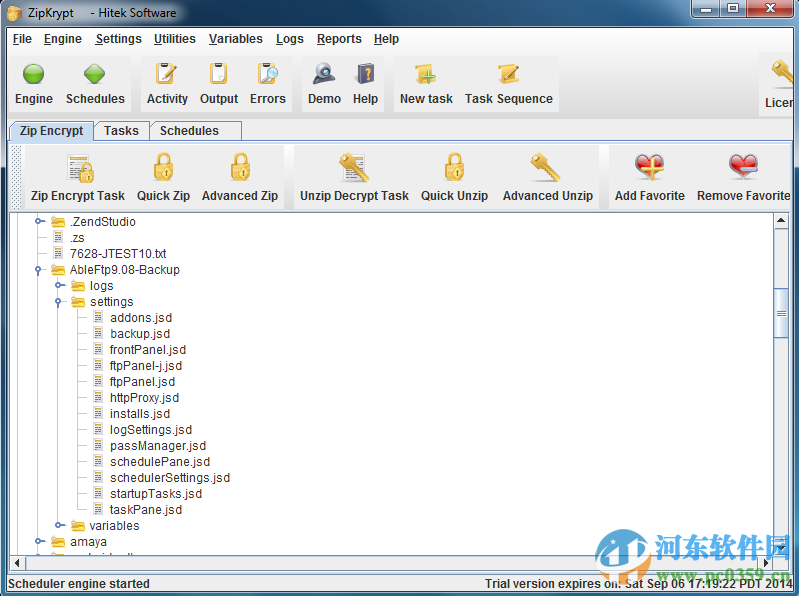
Task: View Errors with the clipboard icon
Action: (x=267, y=83)
